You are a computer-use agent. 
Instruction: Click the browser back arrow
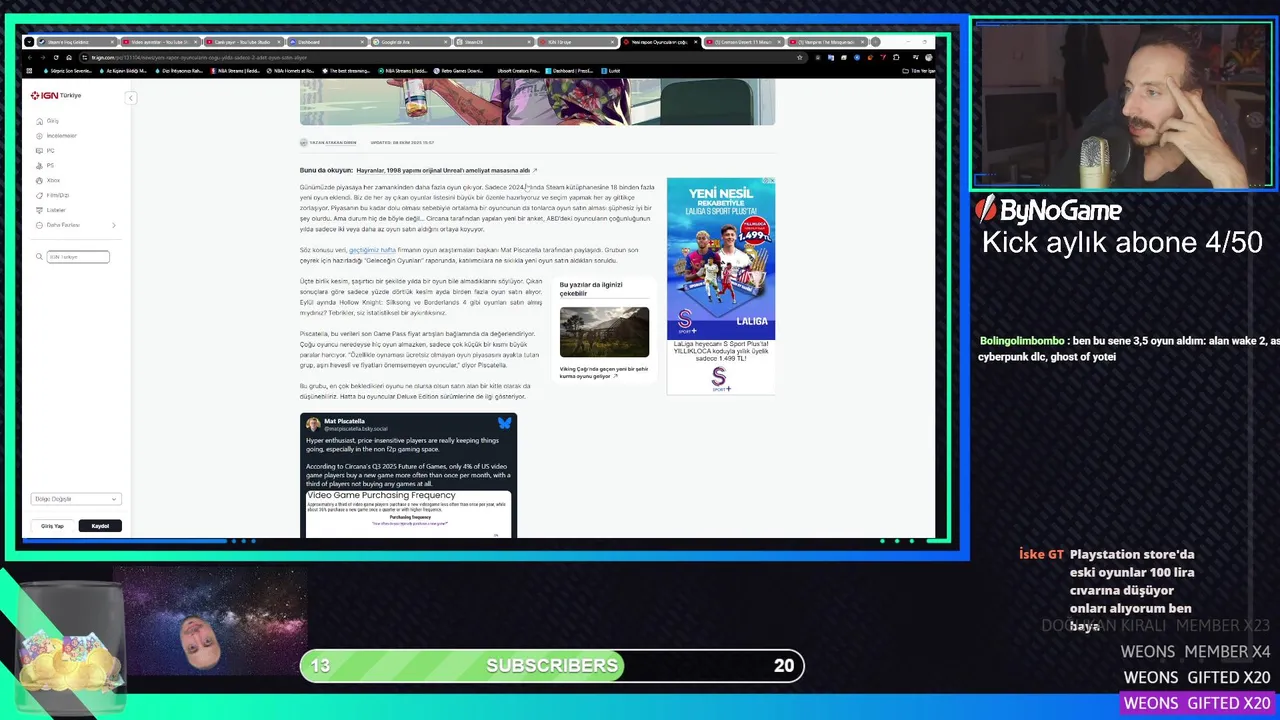pyautogui.click(x=29, y=57)
